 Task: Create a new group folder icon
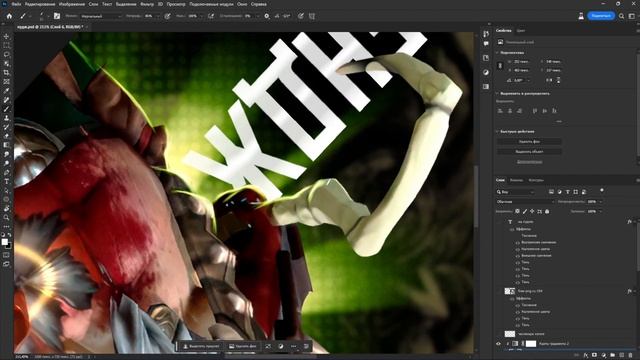point(612,355)
